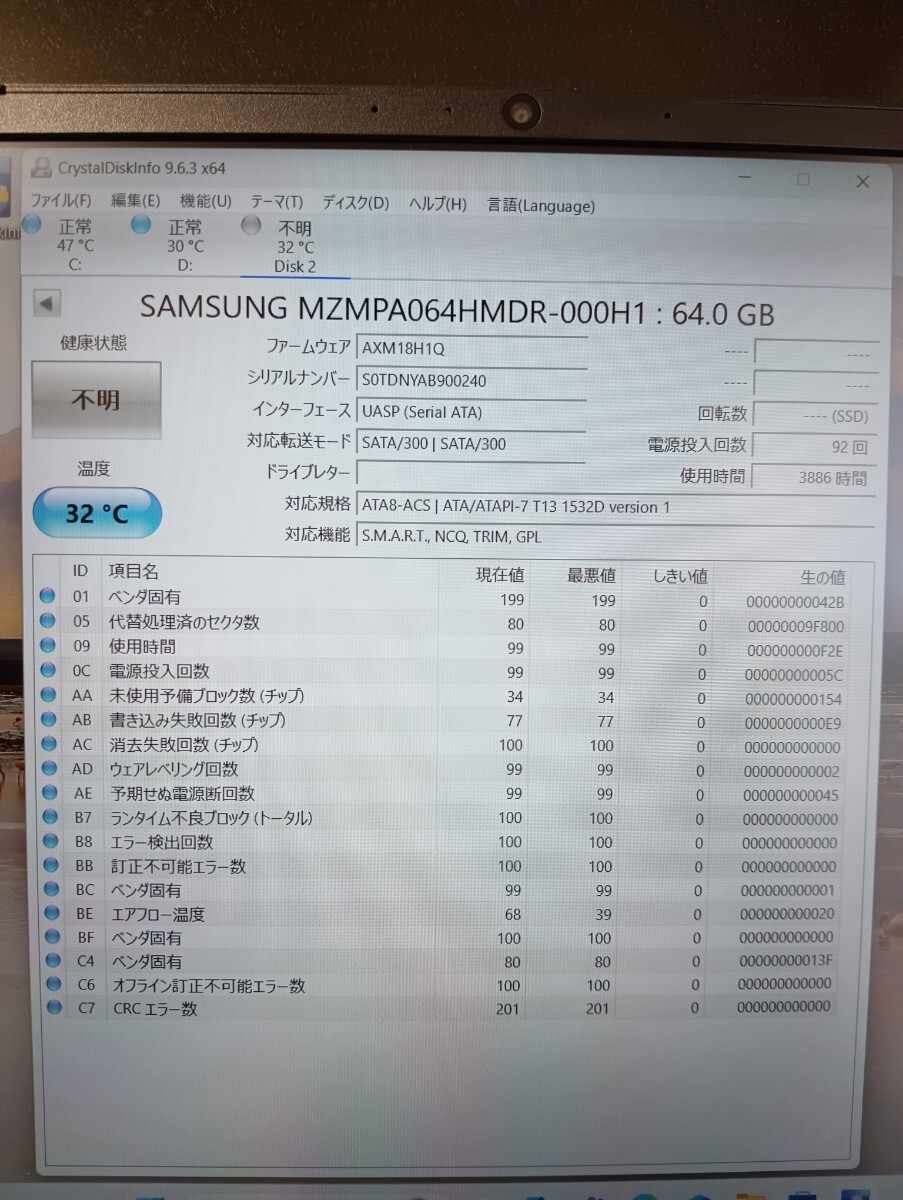
Task: Click raw value 00000000042B
Action: 795,602
